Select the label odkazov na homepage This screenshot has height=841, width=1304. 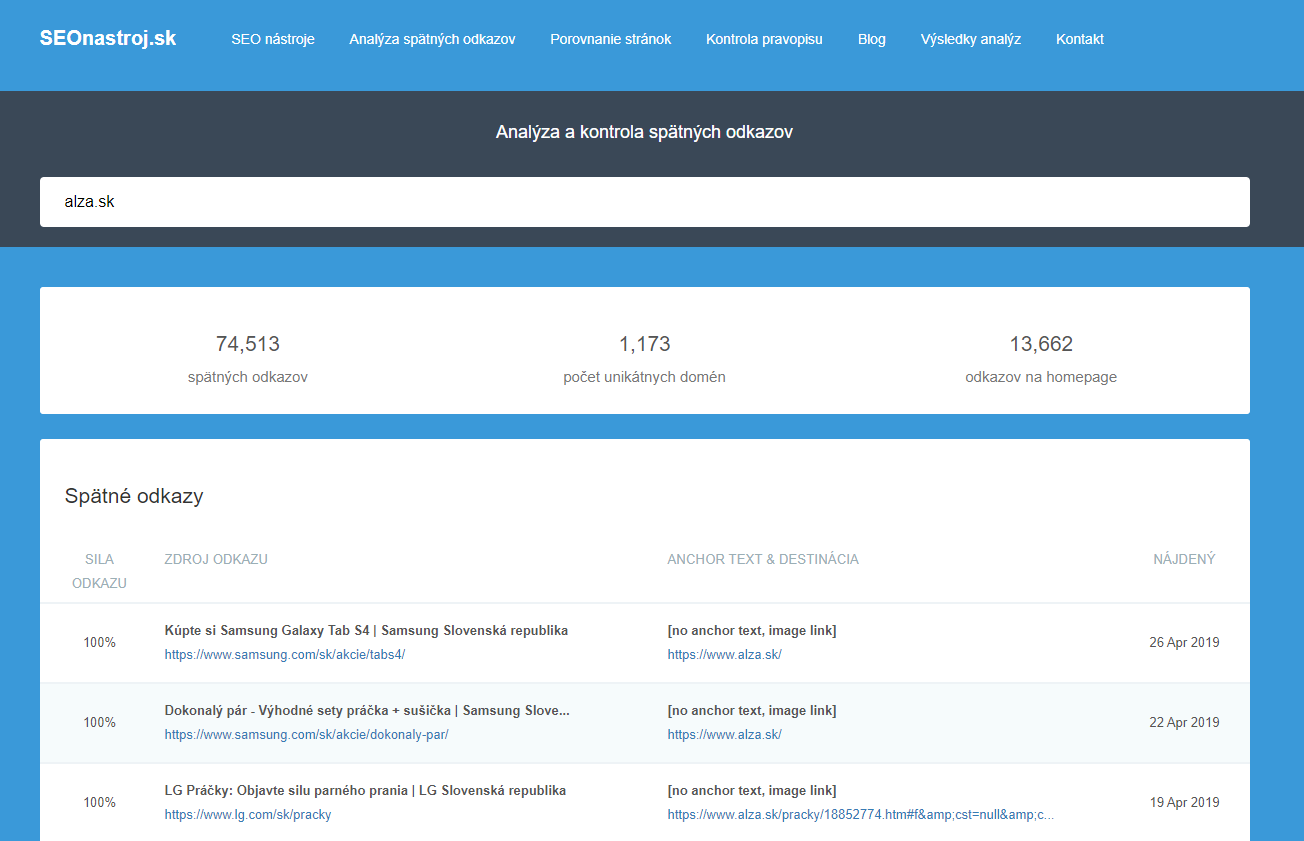click(1041, 377)
